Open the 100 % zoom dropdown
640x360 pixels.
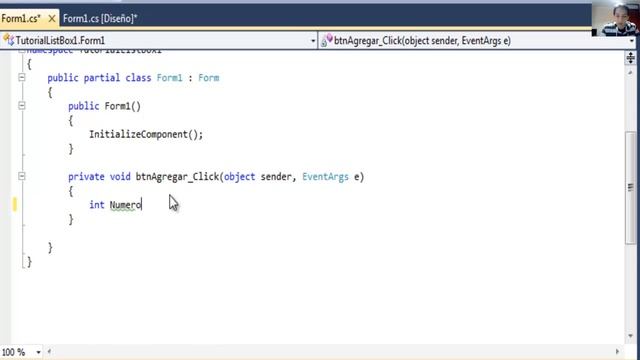[x=38, y=352]
